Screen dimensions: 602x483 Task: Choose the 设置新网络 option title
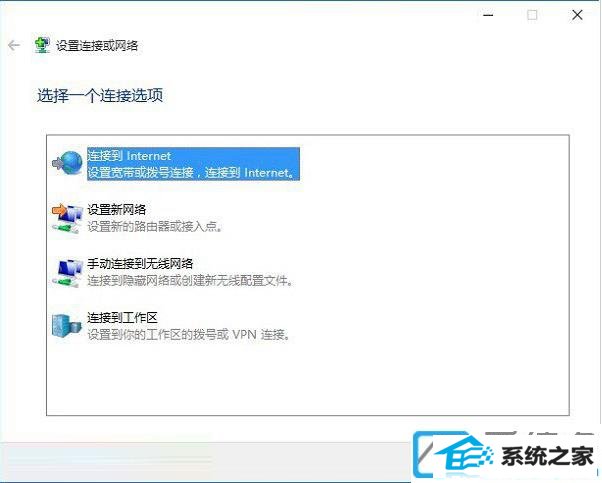[x=117, y=210]
